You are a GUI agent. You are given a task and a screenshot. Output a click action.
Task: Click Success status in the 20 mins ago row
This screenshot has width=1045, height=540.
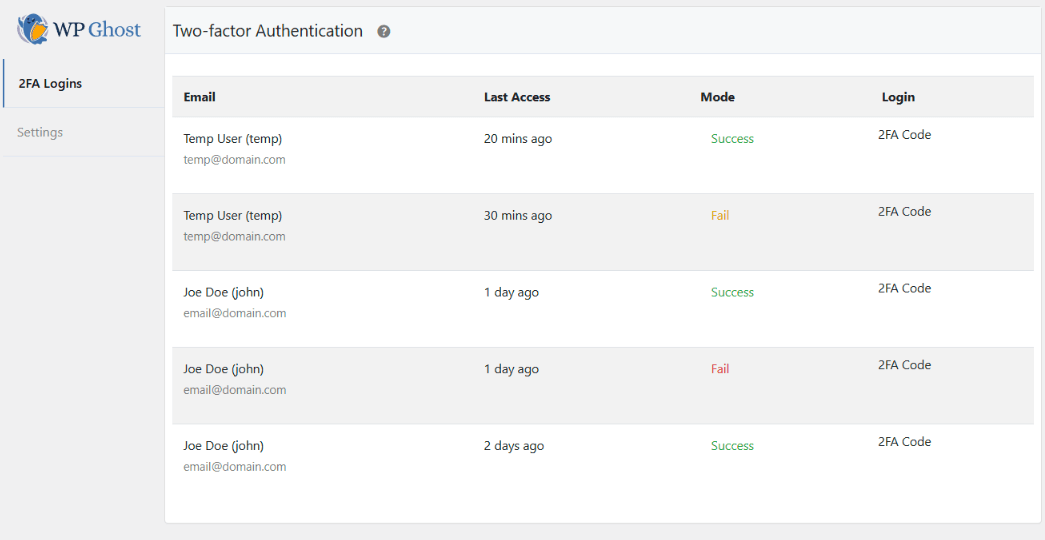click(x=732, y=139)
